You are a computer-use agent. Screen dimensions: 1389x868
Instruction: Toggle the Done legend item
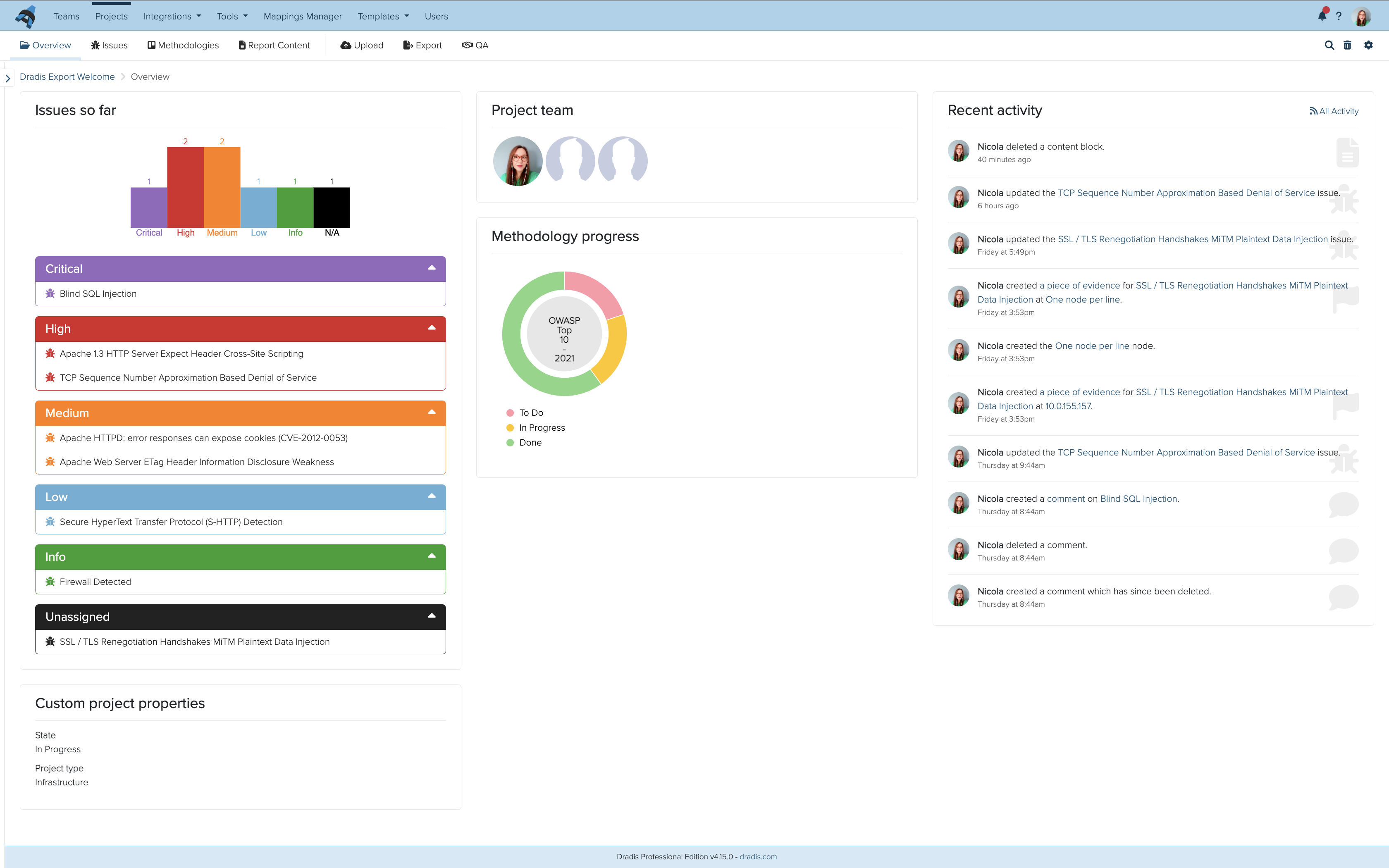click(x=524, y=443)
